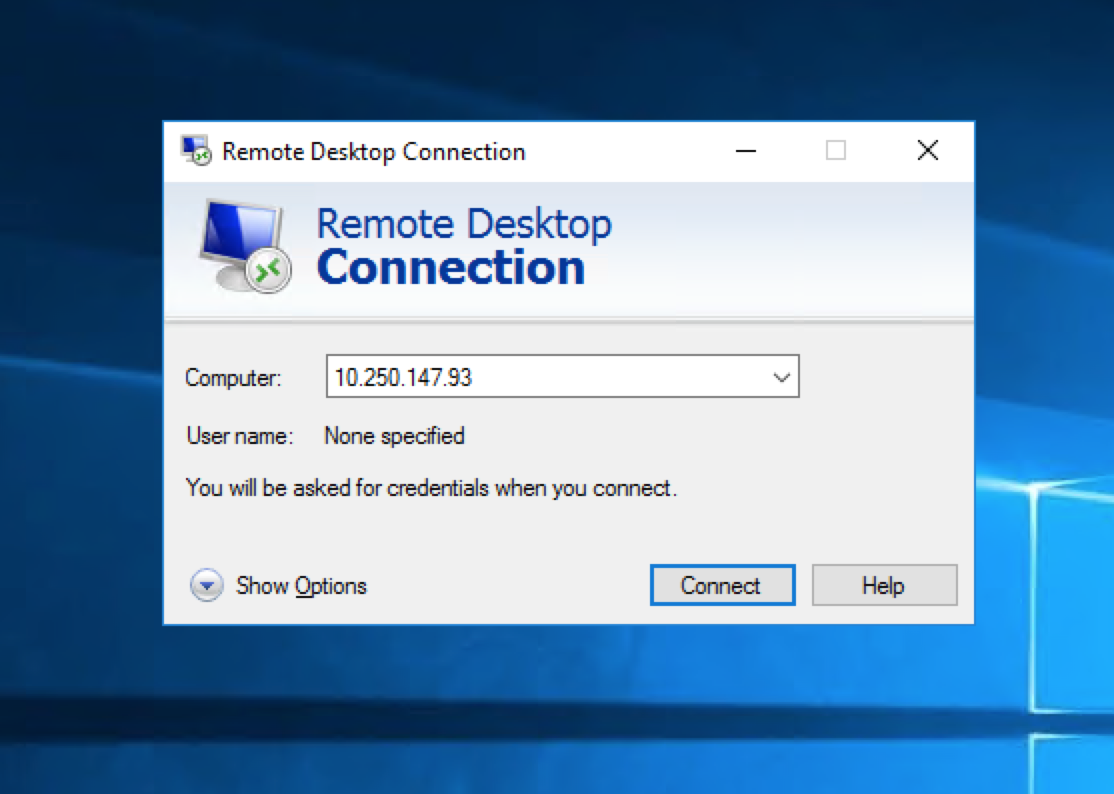The image size is (1114, 794).
Task: Click the Computer field label
Action: tap(234, 378)
